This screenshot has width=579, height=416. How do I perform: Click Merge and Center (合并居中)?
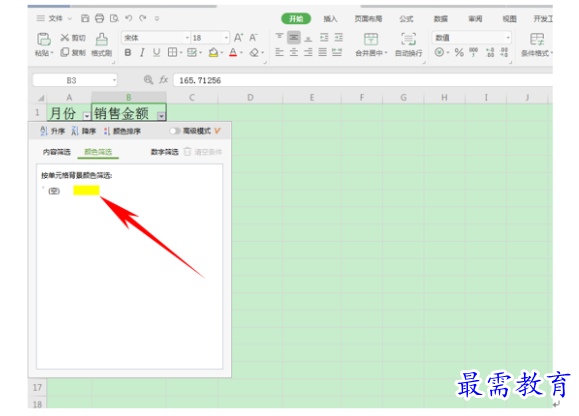[371, 45]
